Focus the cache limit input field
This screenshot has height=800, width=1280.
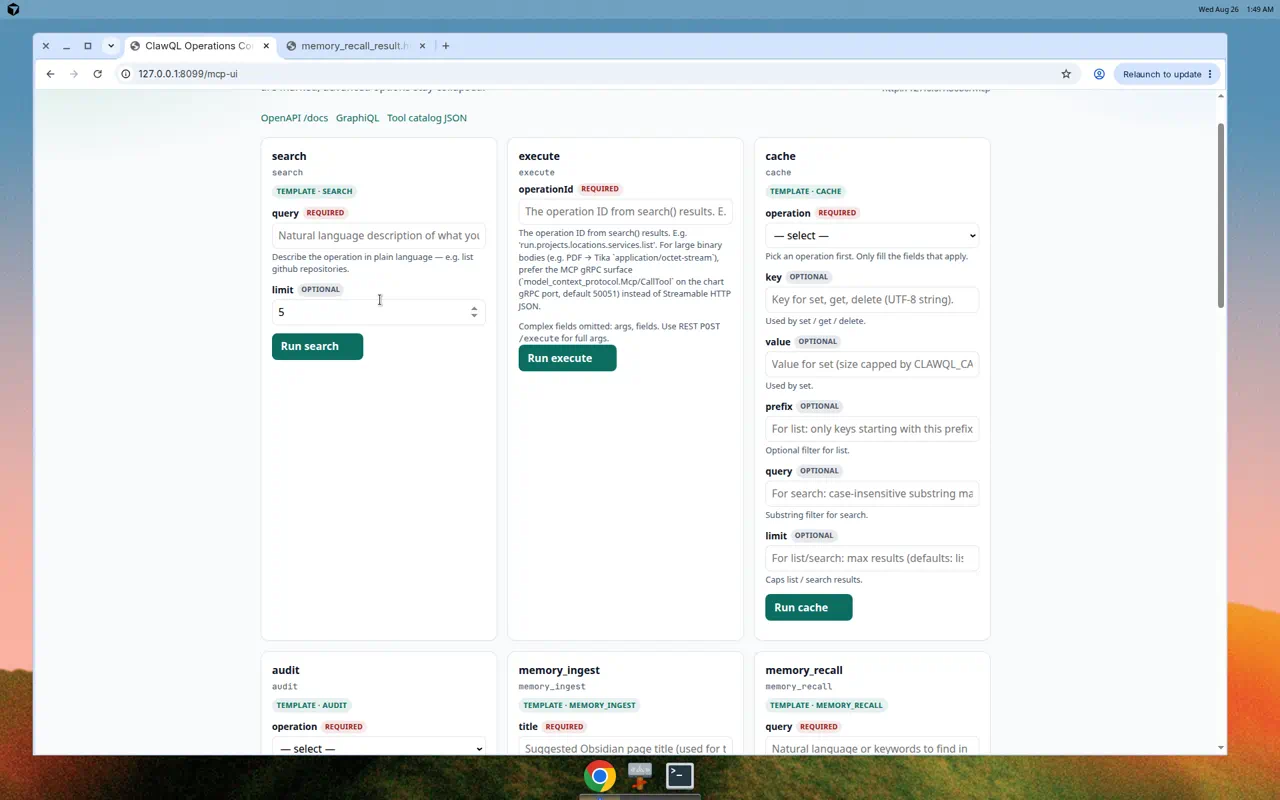click(x=872, y=558)
